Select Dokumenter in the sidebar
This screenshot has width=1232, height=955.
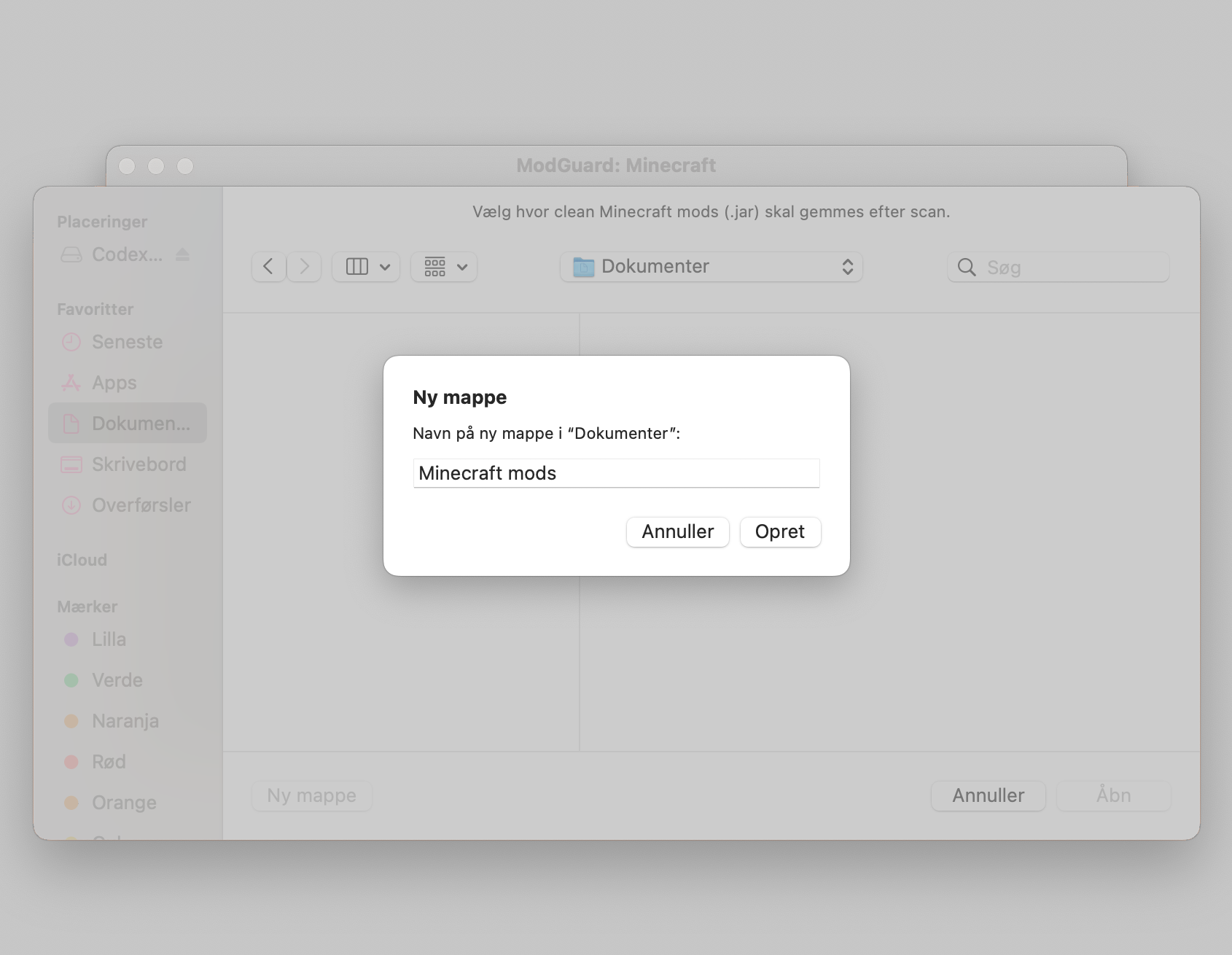point(128,423)
